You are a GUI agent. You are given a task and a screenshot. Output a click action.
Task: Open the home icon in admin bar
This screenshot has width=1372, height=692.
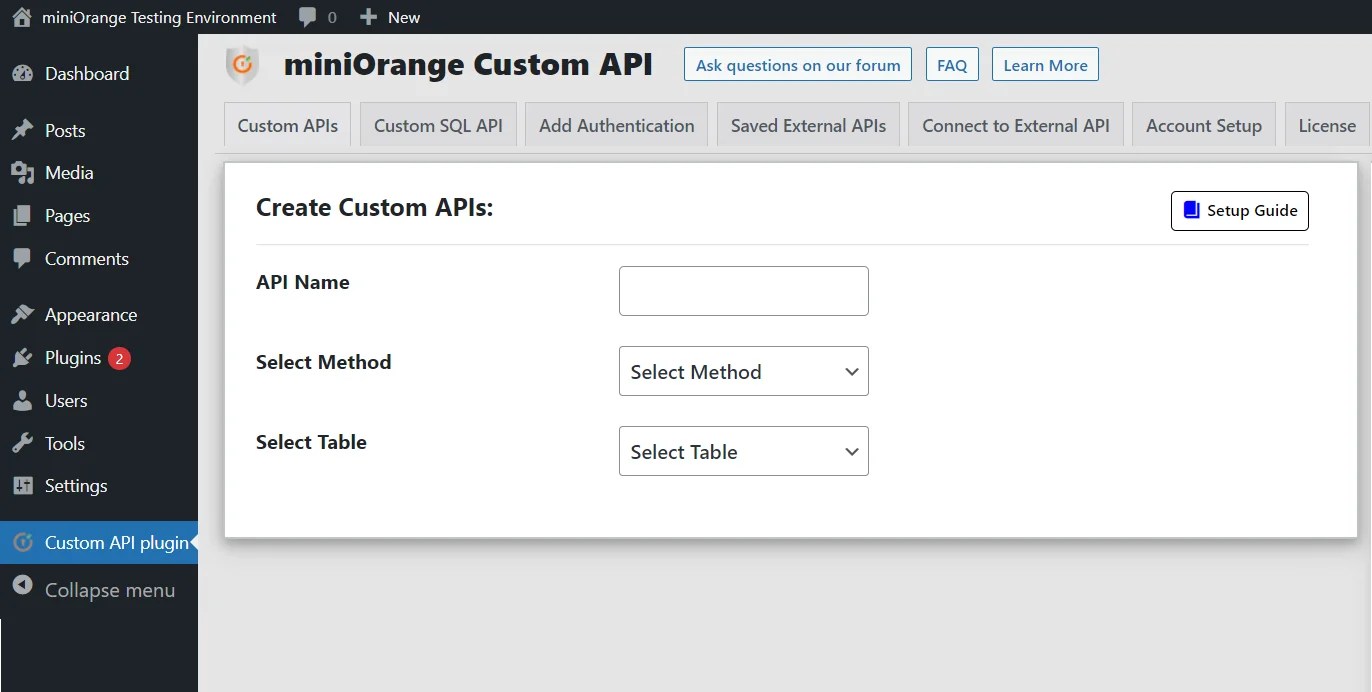click(x=21, y=16)
